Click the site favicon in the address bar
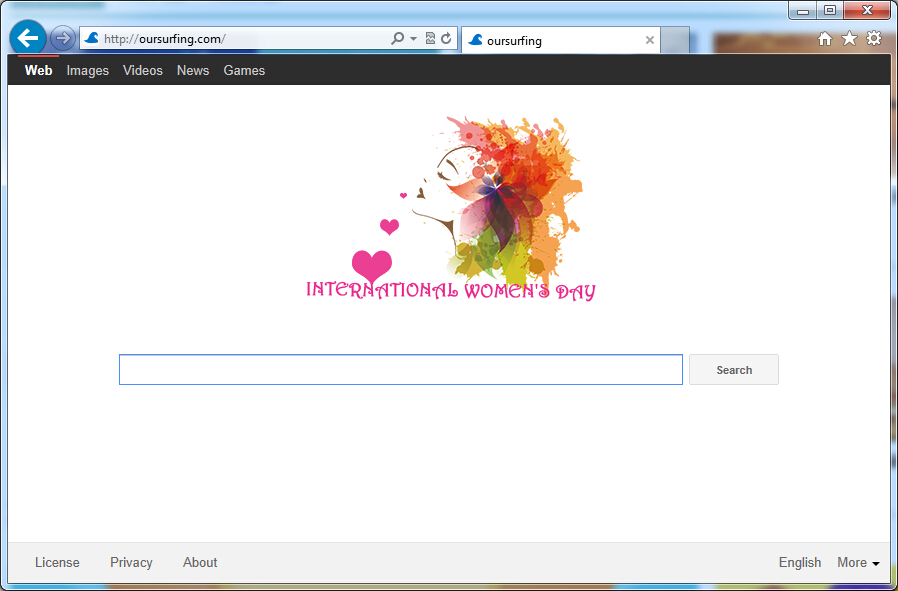The image size is (898, 591). (92, 38)
